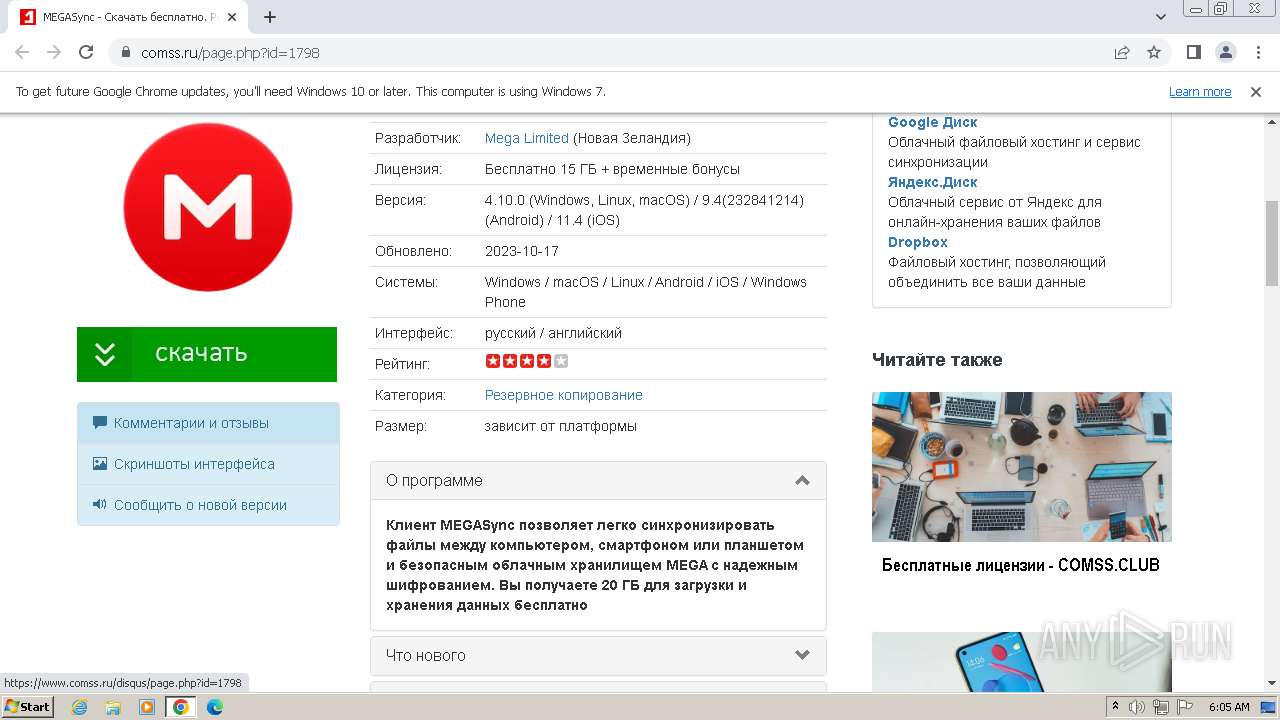Collapse the О программе section

(598, 480)
